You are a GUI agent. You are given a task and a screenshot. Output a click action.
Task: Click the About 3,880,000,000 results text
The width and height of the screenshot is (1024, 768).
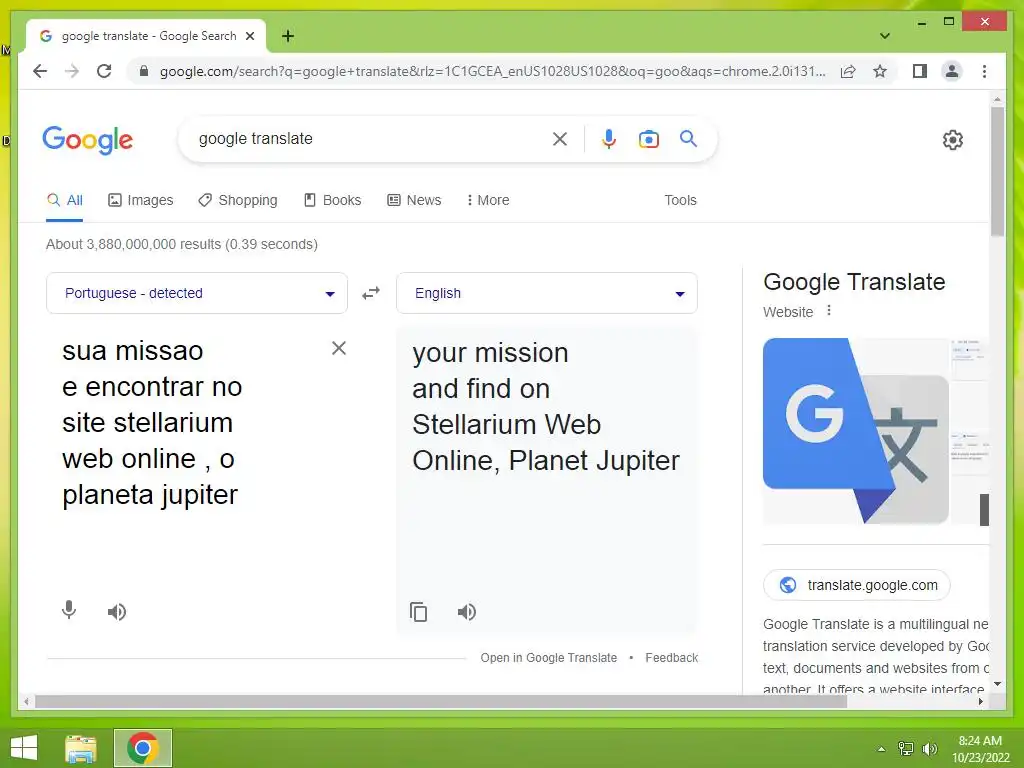(182, 244)
